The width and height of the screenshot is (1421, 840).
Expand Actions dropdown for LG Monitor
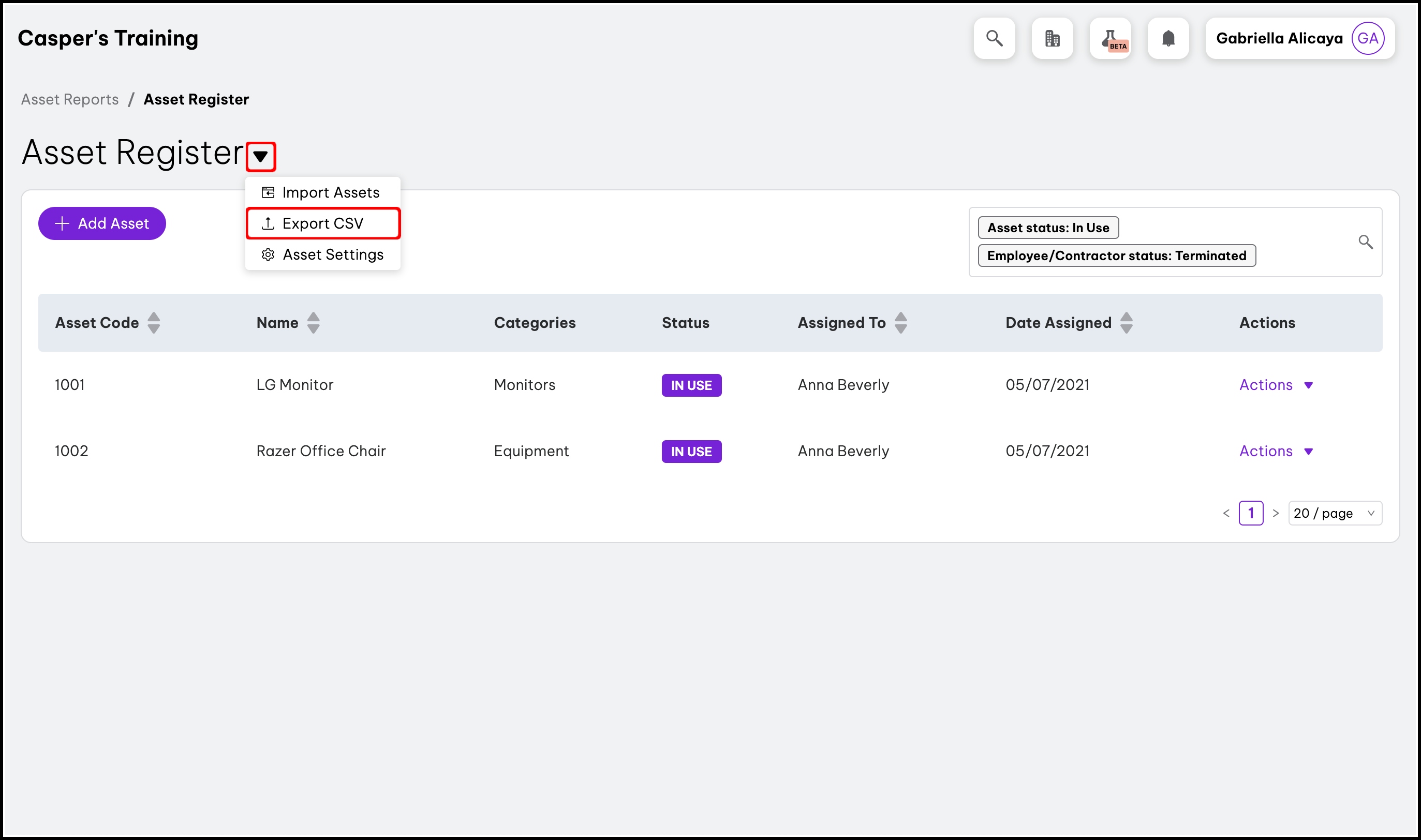(x=1276, y=385)
